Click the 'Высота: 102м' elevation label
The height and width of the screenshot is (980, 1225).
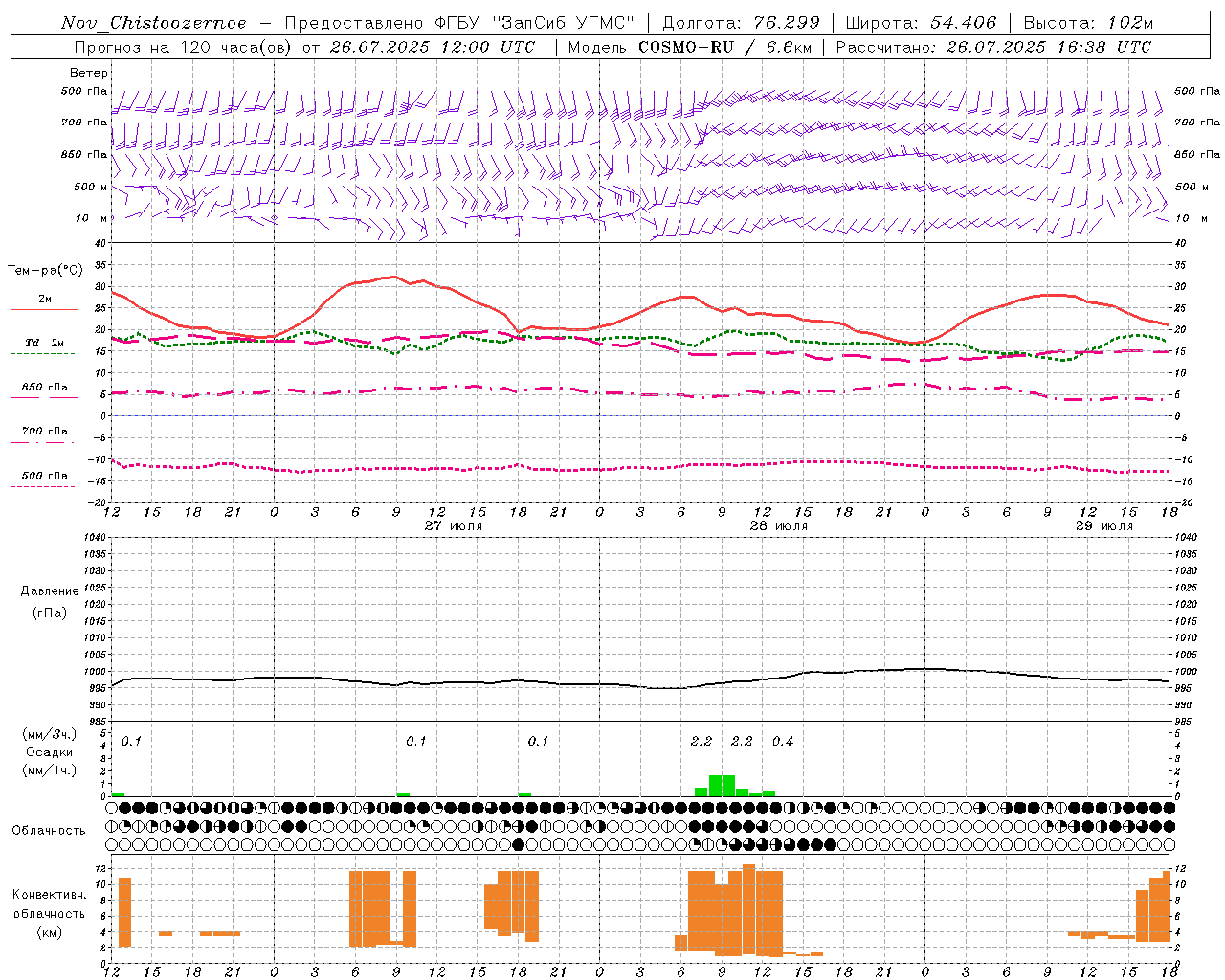tap(1088, 23)
